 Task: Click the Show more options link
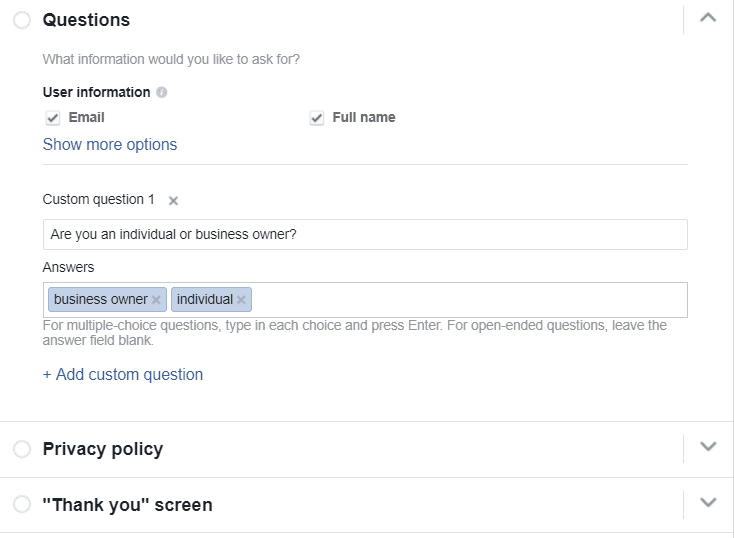[x=110, y=144]
